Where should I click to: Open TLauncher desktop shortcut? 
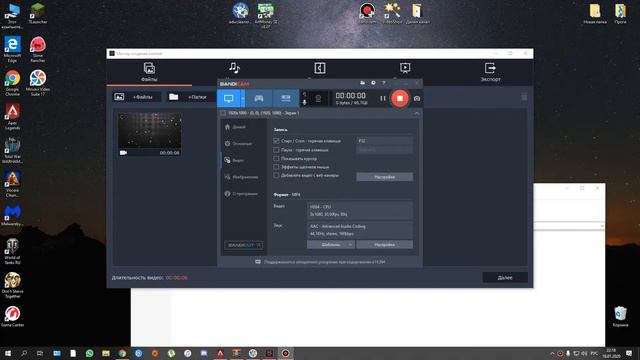coord(38,13)
